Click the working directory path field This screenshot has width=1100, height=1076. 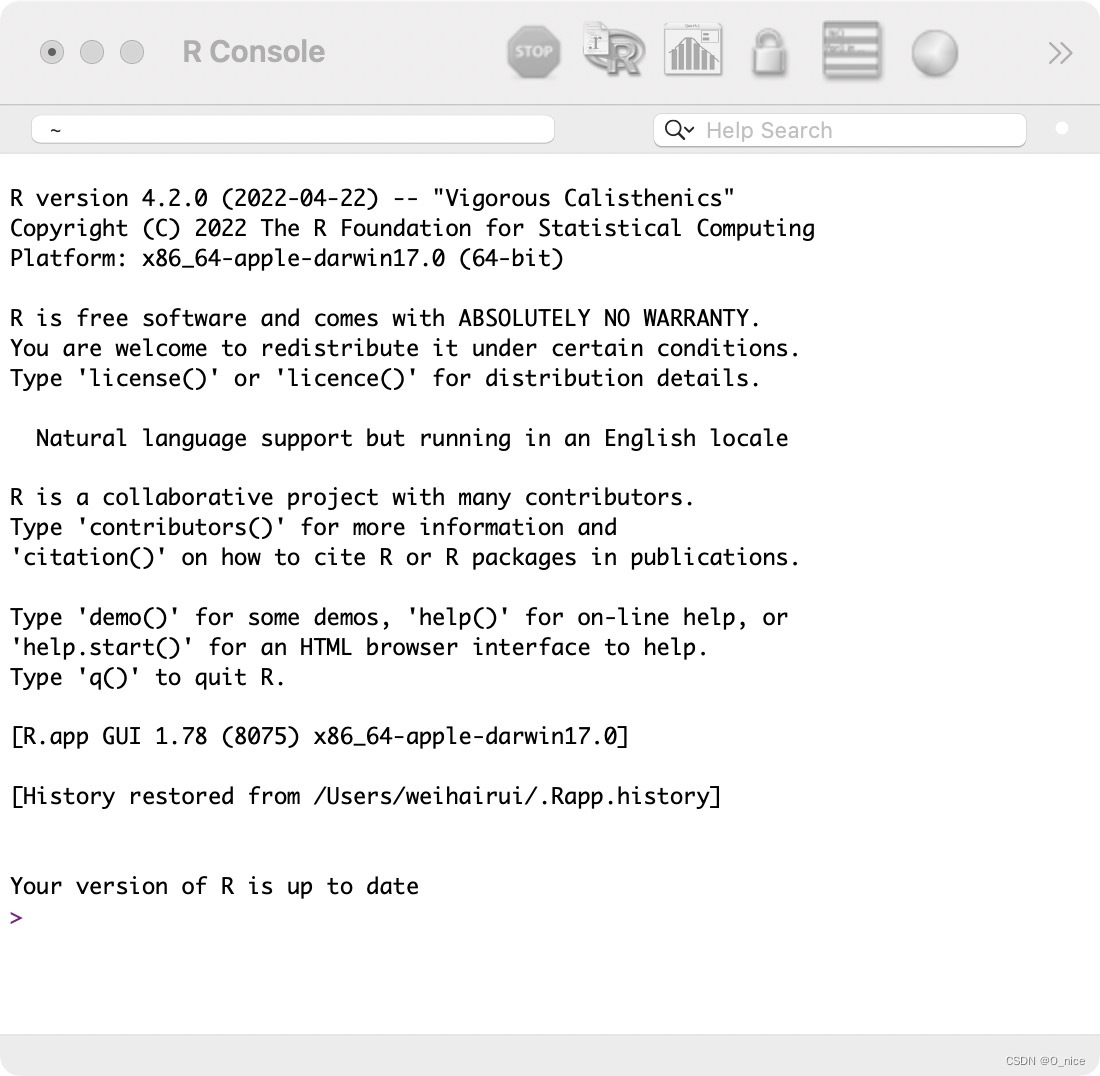coord(293,130)
